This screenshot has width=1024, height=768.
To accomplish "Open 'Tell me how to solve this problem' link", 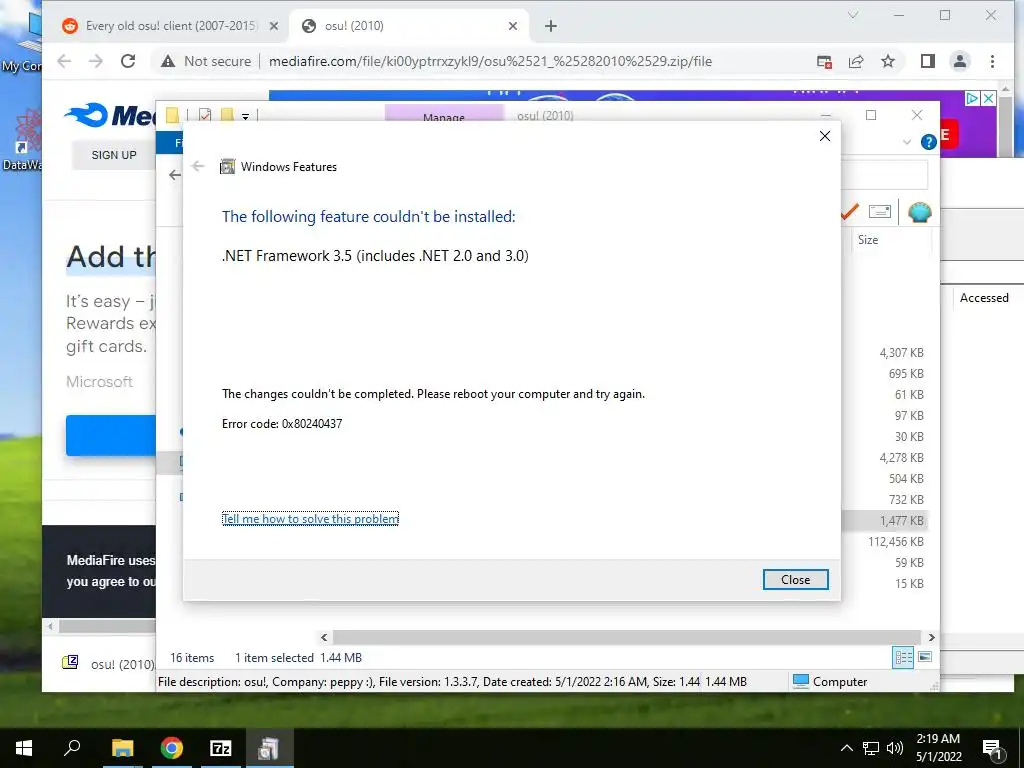I will (310, 519).
